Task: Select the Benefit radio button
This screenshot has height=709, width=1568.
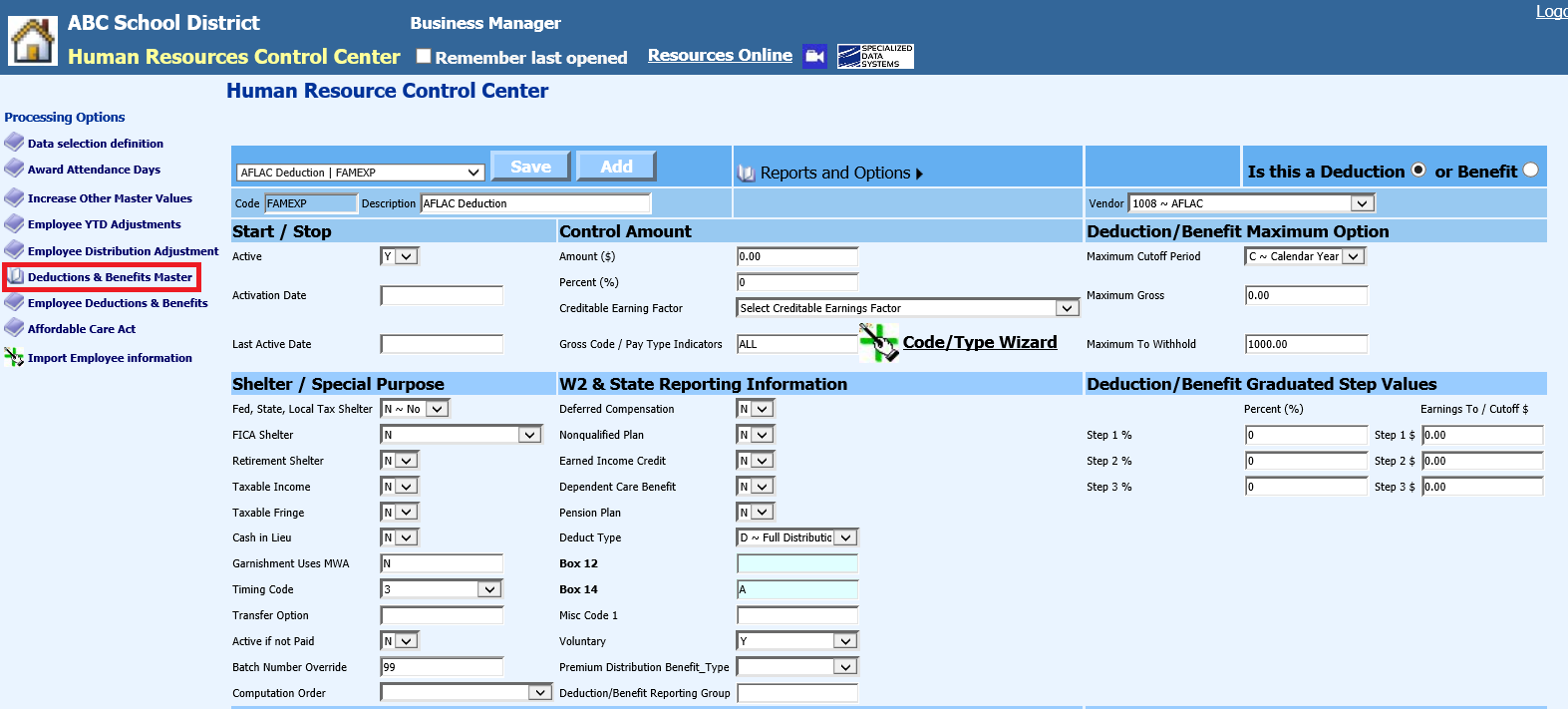Action: [x=1530, y=171]
